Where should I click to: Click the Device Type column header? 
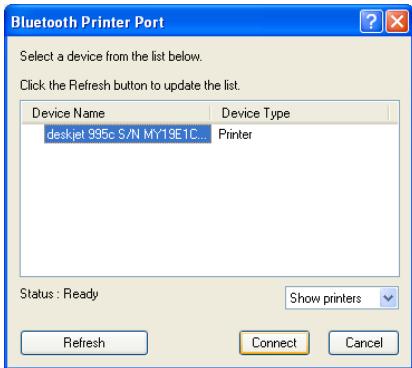tap(299, 113)
